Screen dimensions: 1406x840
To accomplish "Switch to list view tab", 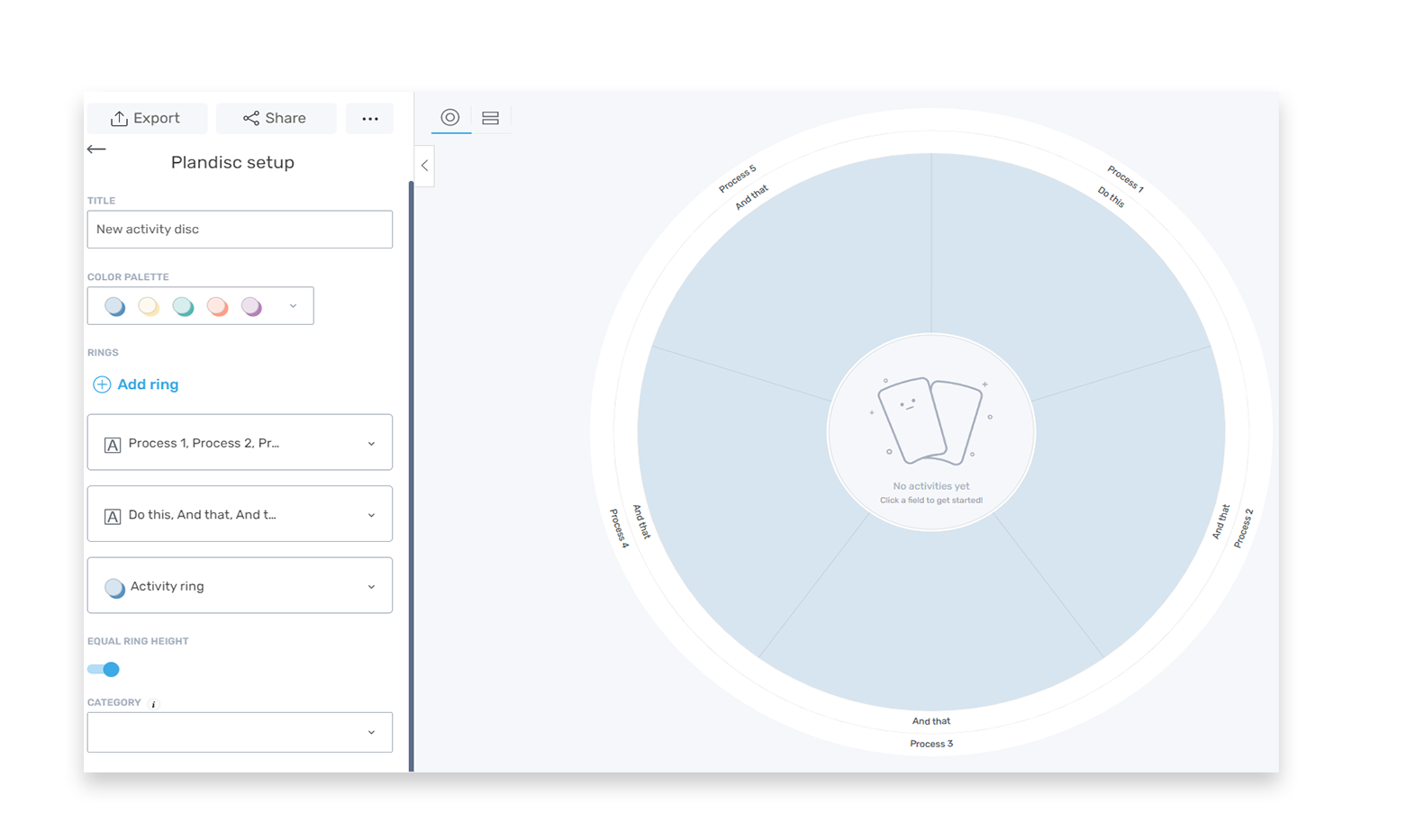I will point(491,118).
